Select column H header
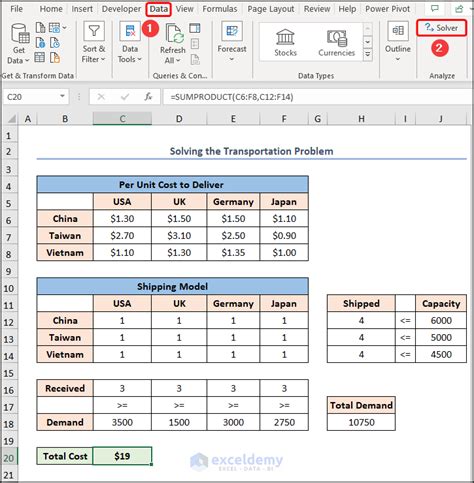Image resolution: width=474 pixels, height=483 pixels. [x=361, y=119]
